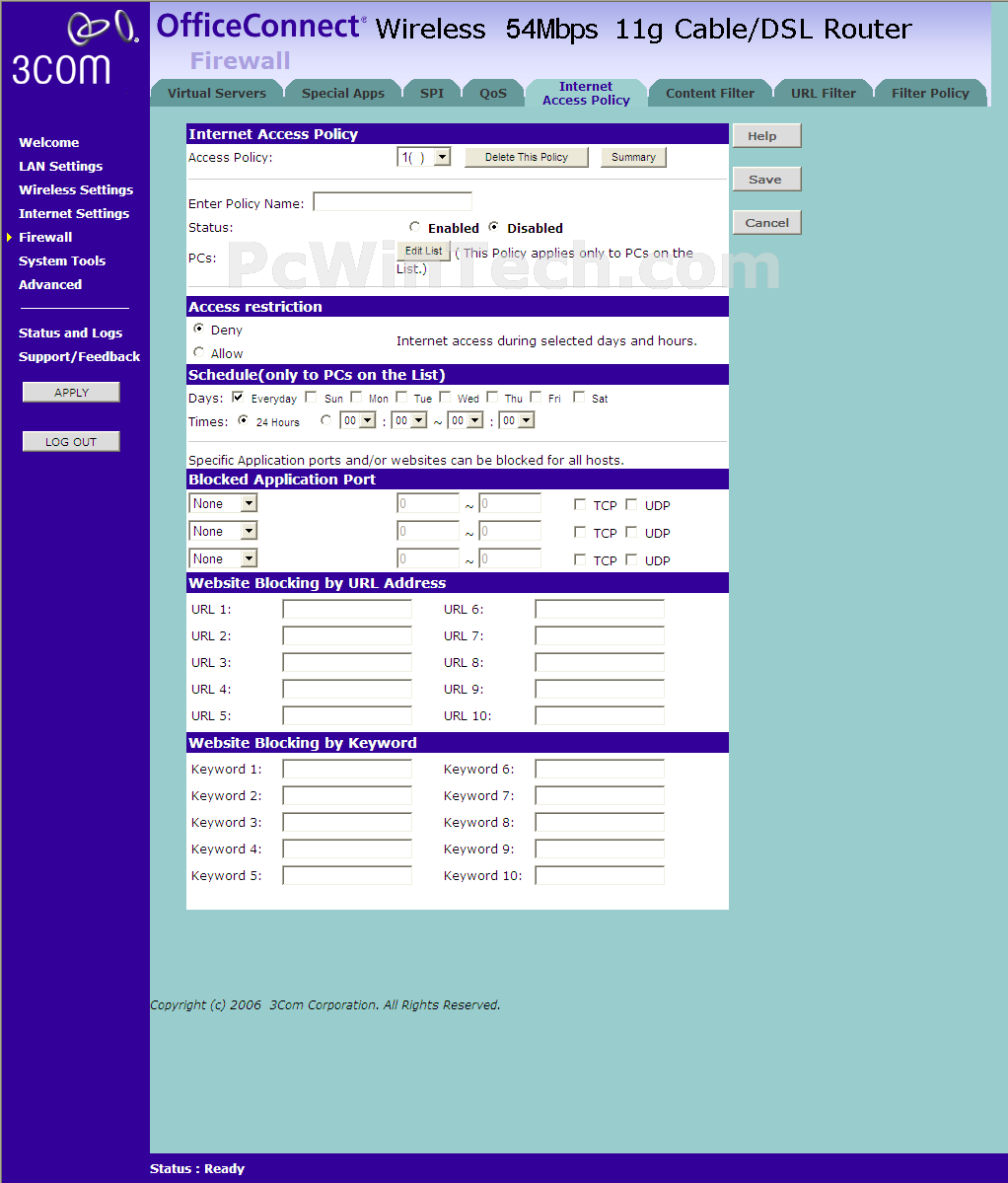
Task: Open the Welcome page in sidebar
Action: click(49, 143)
